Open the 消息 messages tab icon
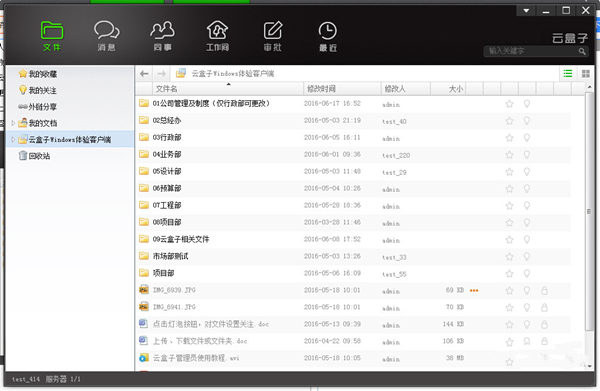600x391 pixels. tap(106, 31)
